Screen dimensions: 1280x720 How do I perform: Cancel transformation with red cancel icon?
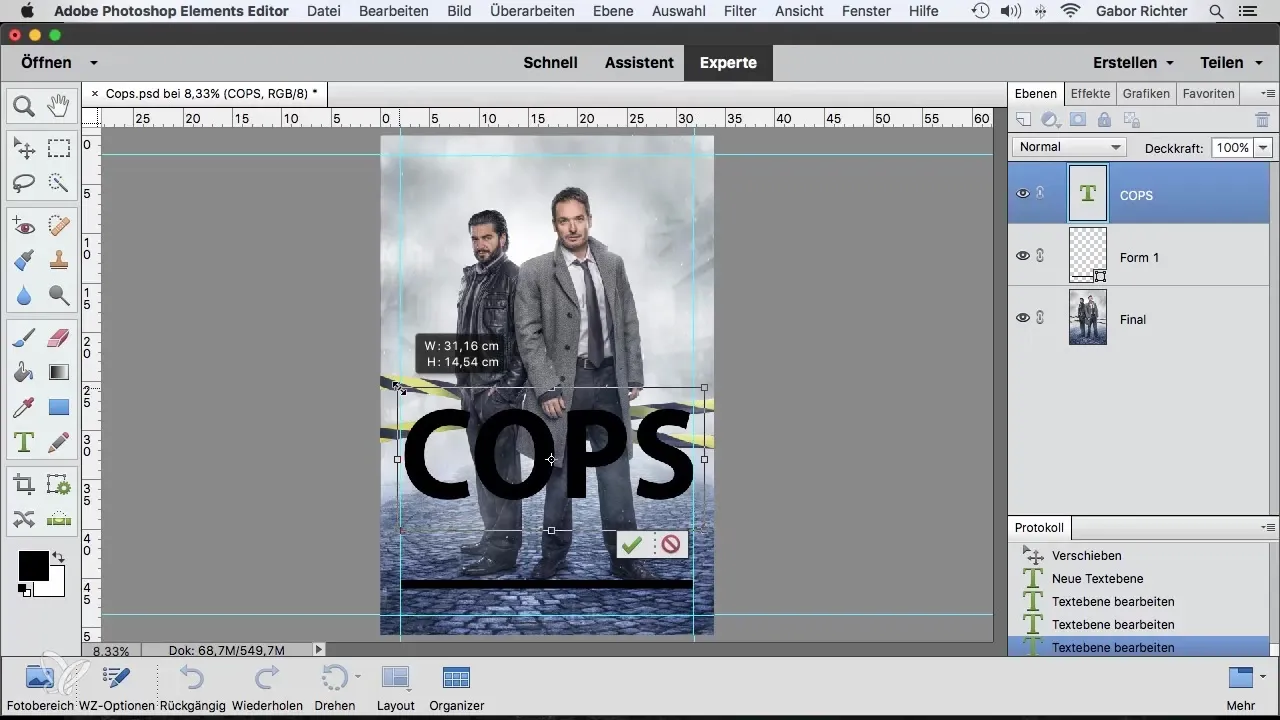pos(671,544)
